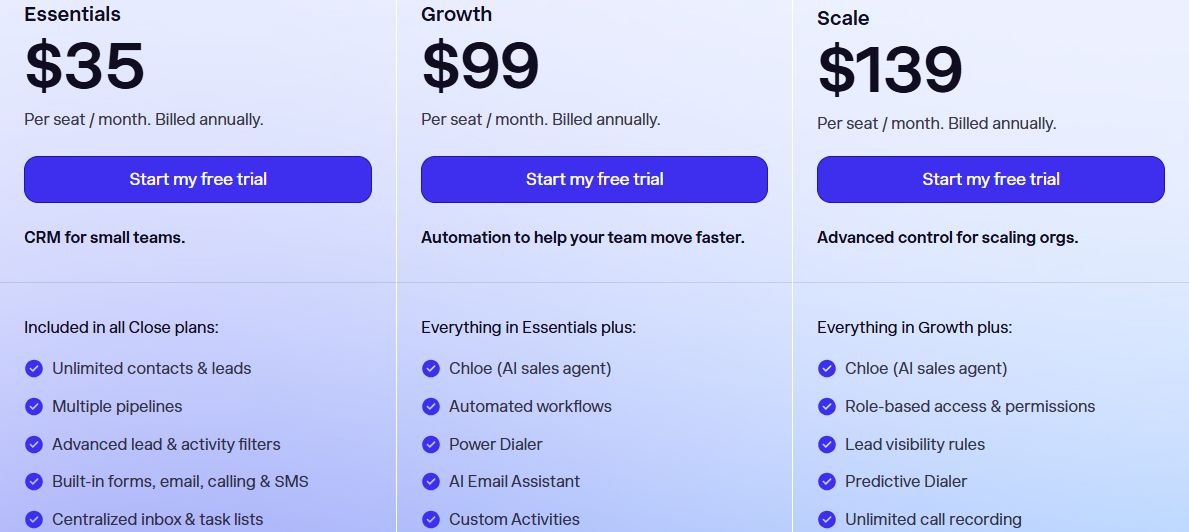This screenshot has width=1189, height=532.
Task: Click checkmark icon beside Automated workflows
Action: pyautogui.click(x=431, y=406)
